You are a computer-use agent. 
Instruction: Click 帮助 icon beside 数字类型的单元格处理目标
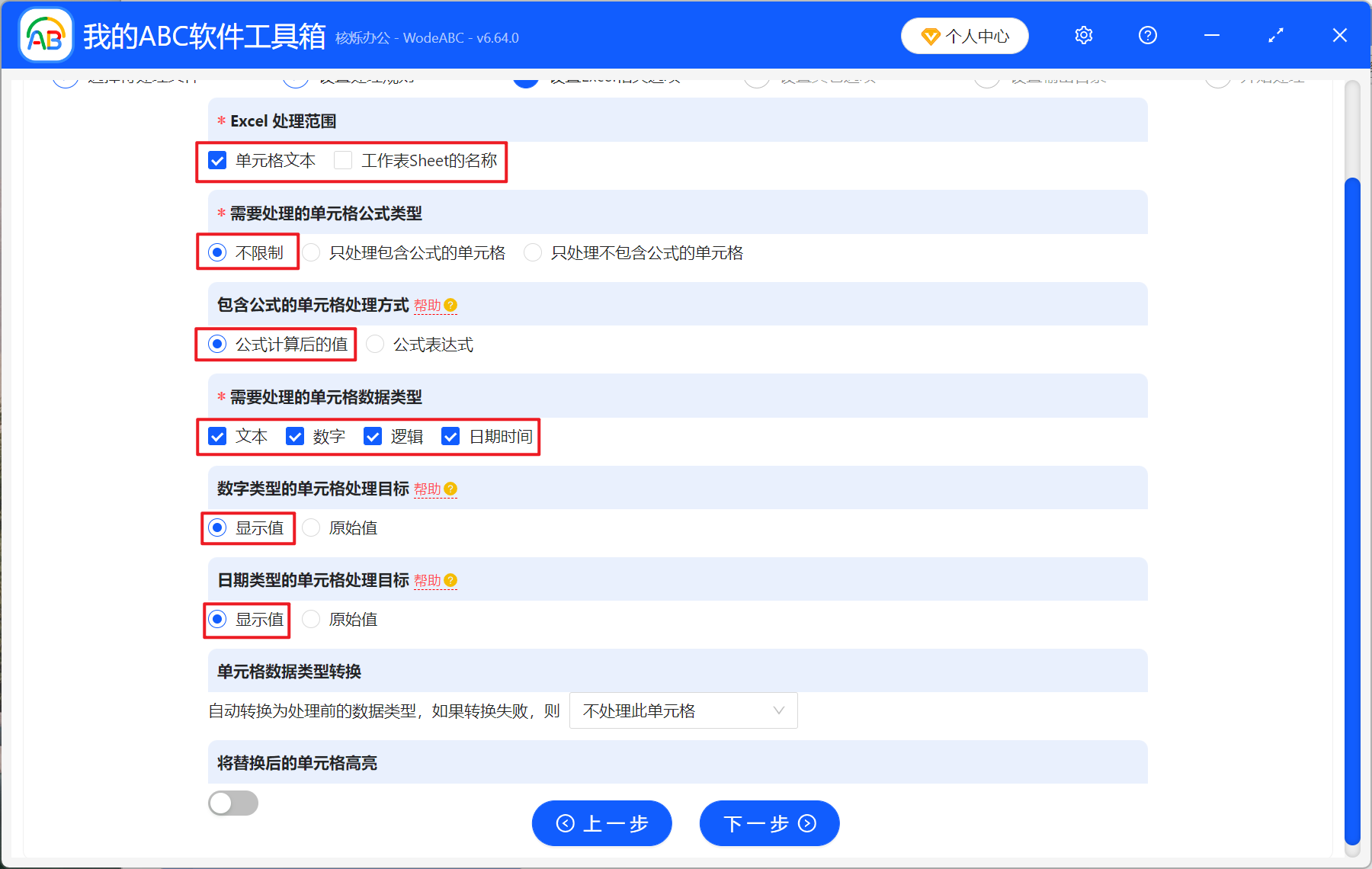[450, 489]
